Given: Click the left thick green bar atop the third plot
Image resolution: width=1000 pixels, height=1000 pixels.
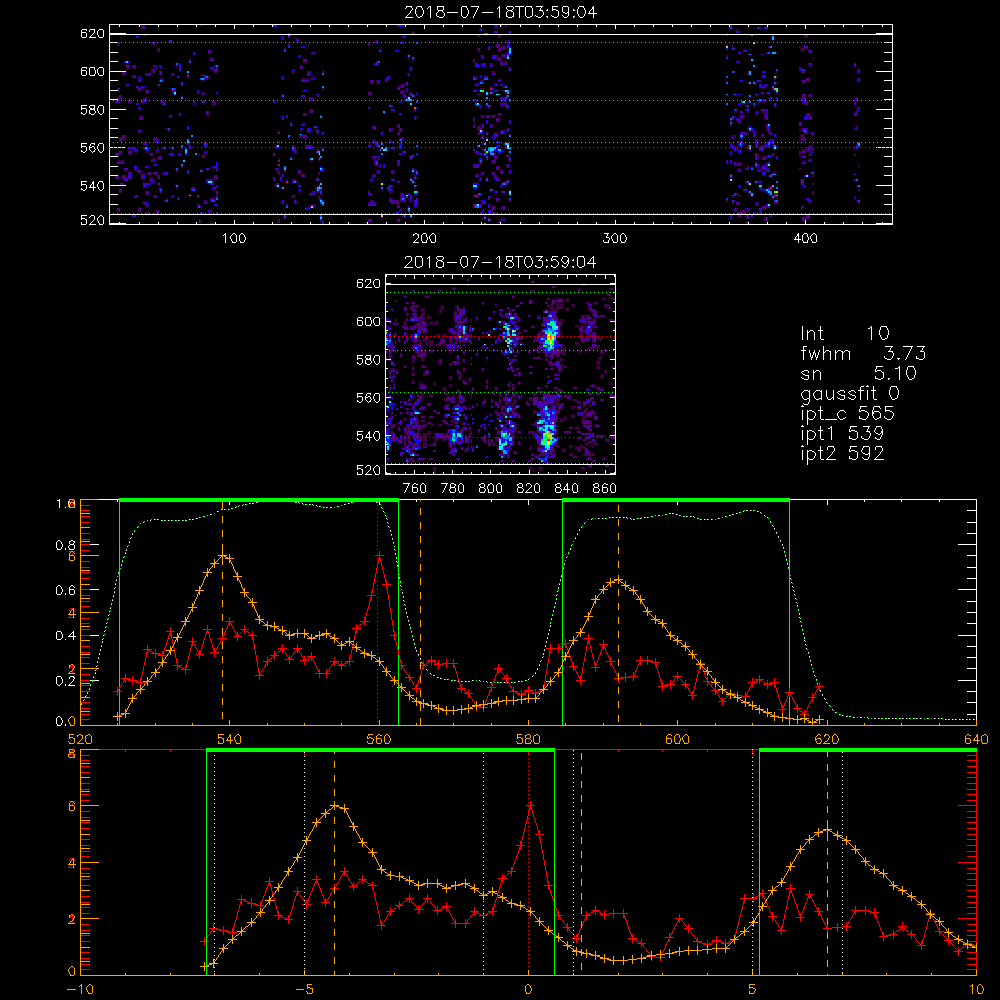Looking at the screenshot, I should click(x=259, y=500).
